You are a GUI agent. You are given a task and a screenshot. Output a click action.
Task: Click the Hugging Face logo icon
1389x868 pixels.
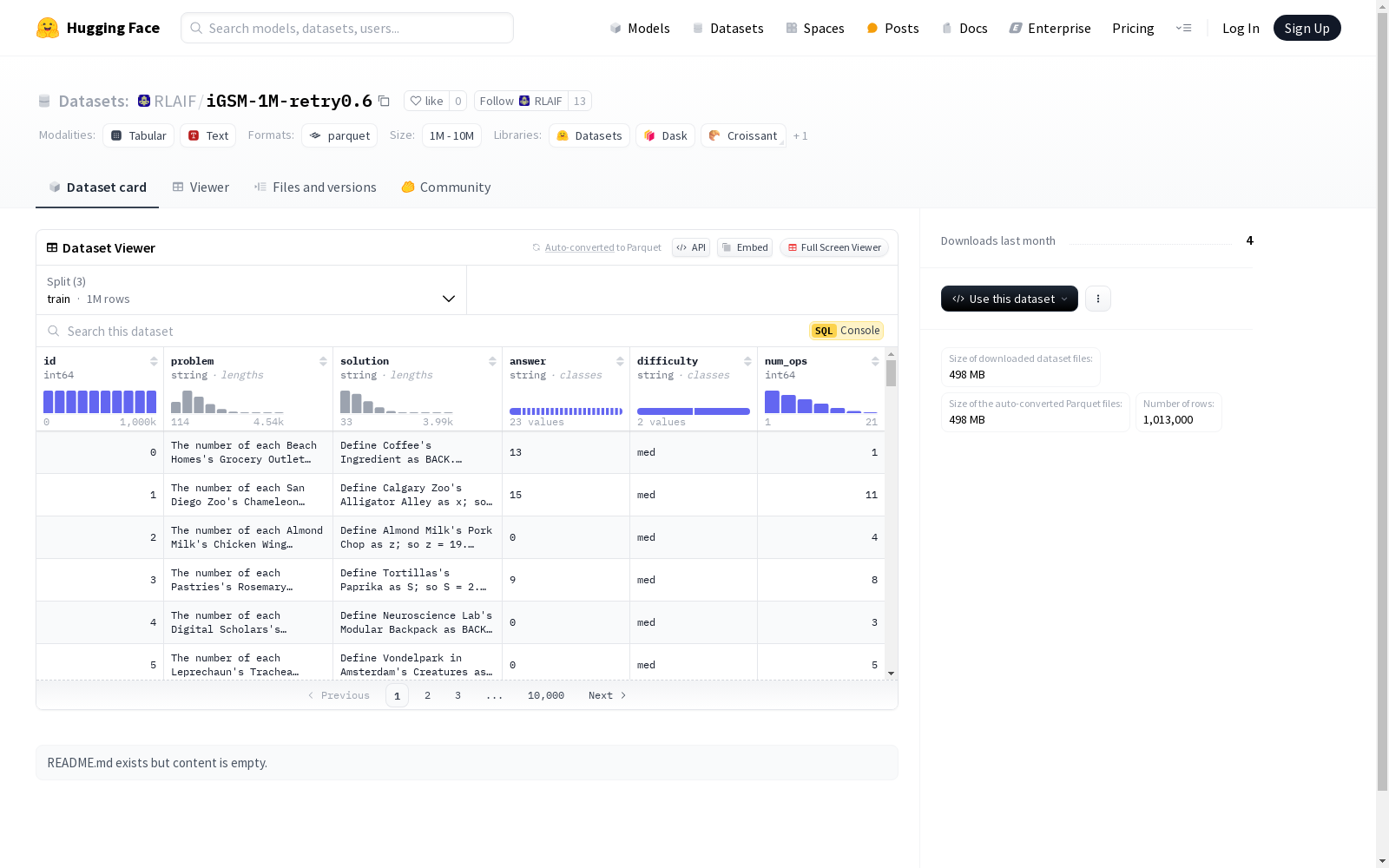[x=48, y=28]
